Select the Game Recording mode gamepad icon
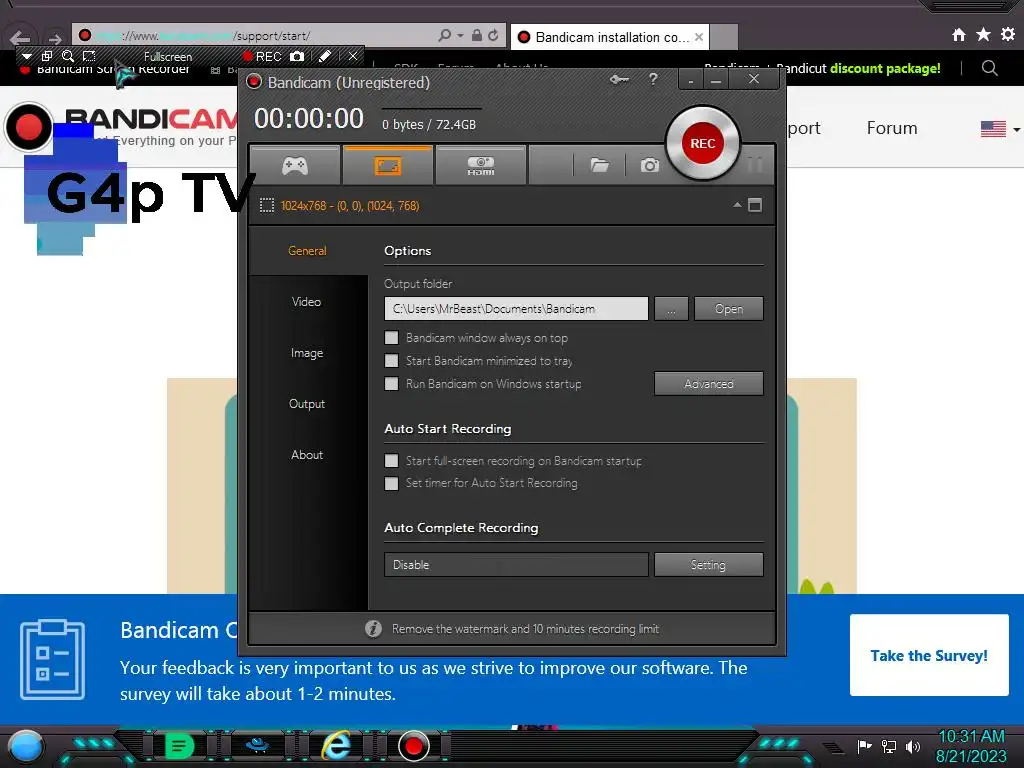The image size is (1024, 768). click(295, 166)
